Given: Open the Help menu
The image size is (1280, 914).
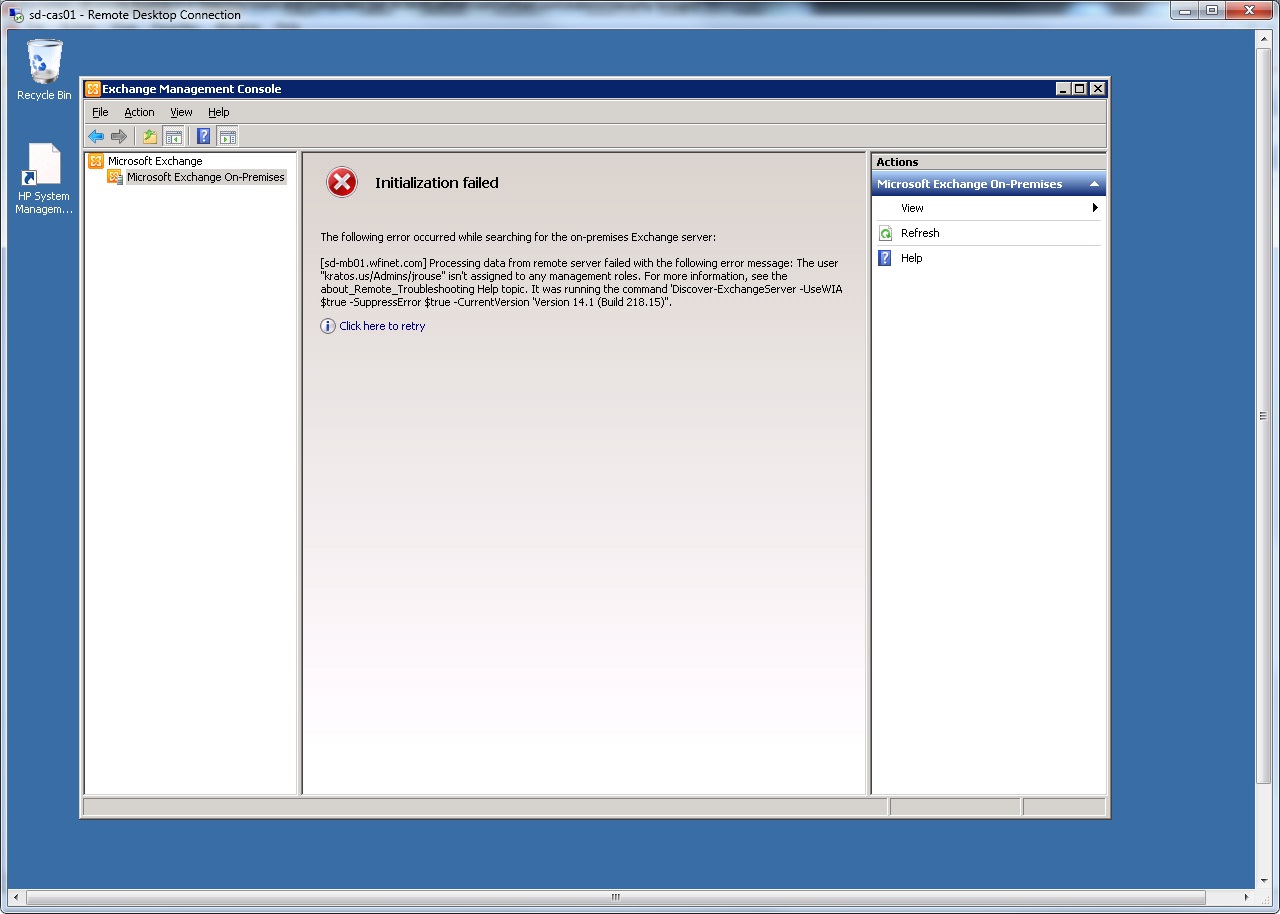Looking at the screenshot, I should click(219, 112).
